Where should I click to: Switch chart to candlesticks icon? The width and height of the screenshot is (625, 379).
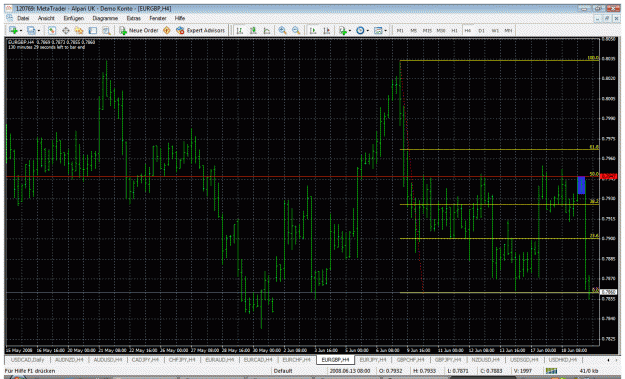click(253, 30)
